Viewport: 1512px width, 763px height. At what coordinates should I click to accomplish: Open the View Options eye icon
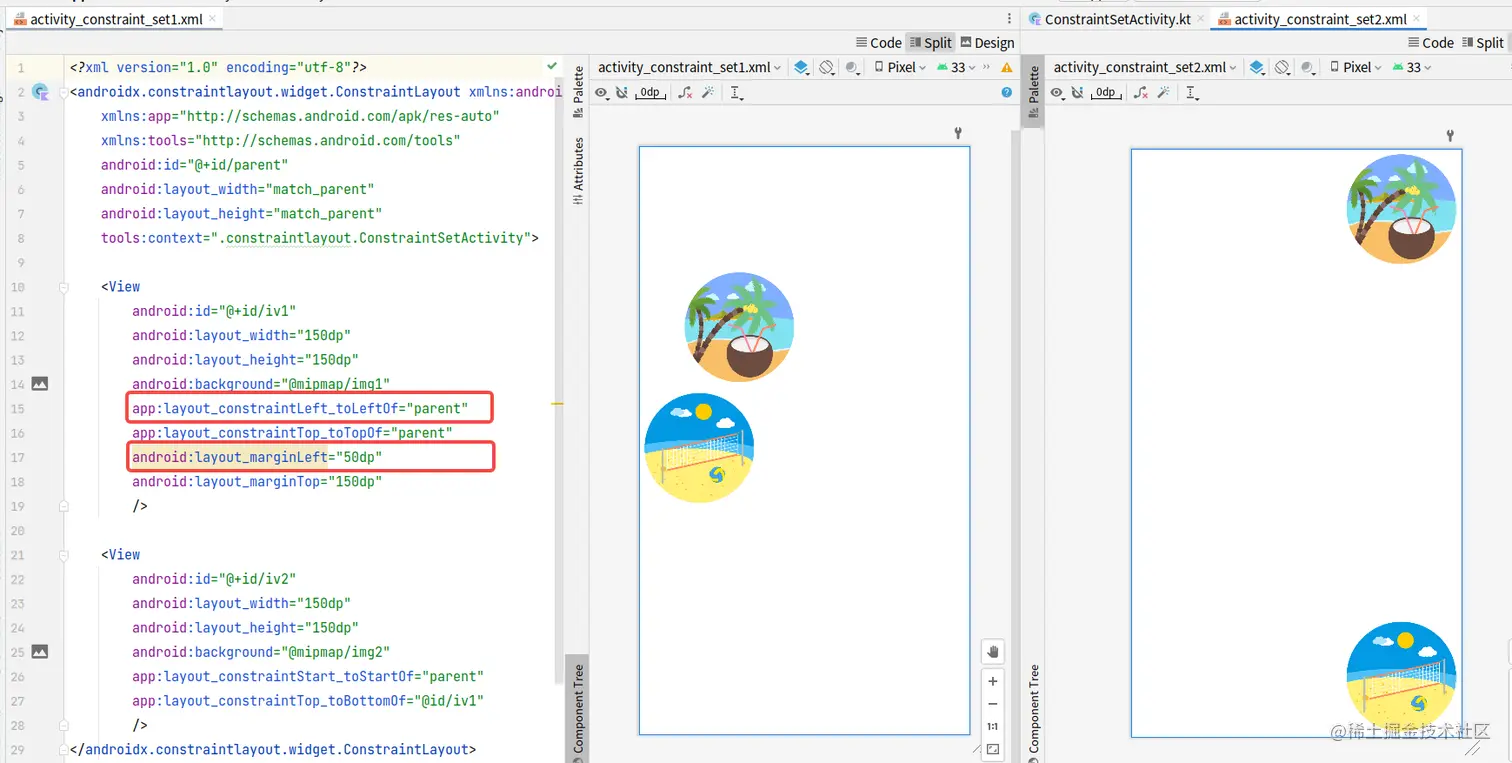pyautogui.click(x=602, y=92)
